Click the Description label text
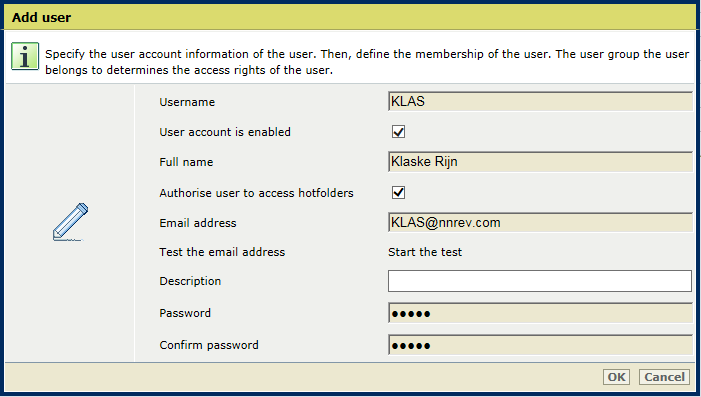The height and width of the screenshot is (397, 701). [x=190, y=281]
